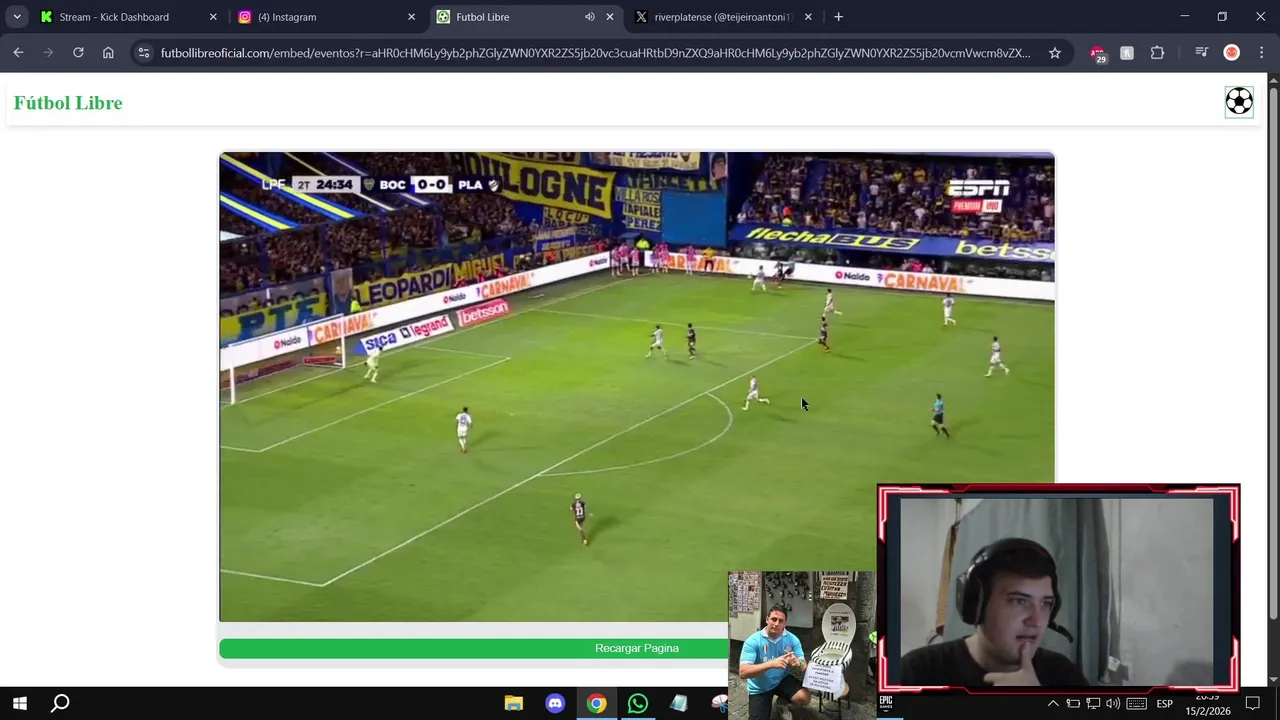Click the streamer webcam overlay

(1058, 589)
